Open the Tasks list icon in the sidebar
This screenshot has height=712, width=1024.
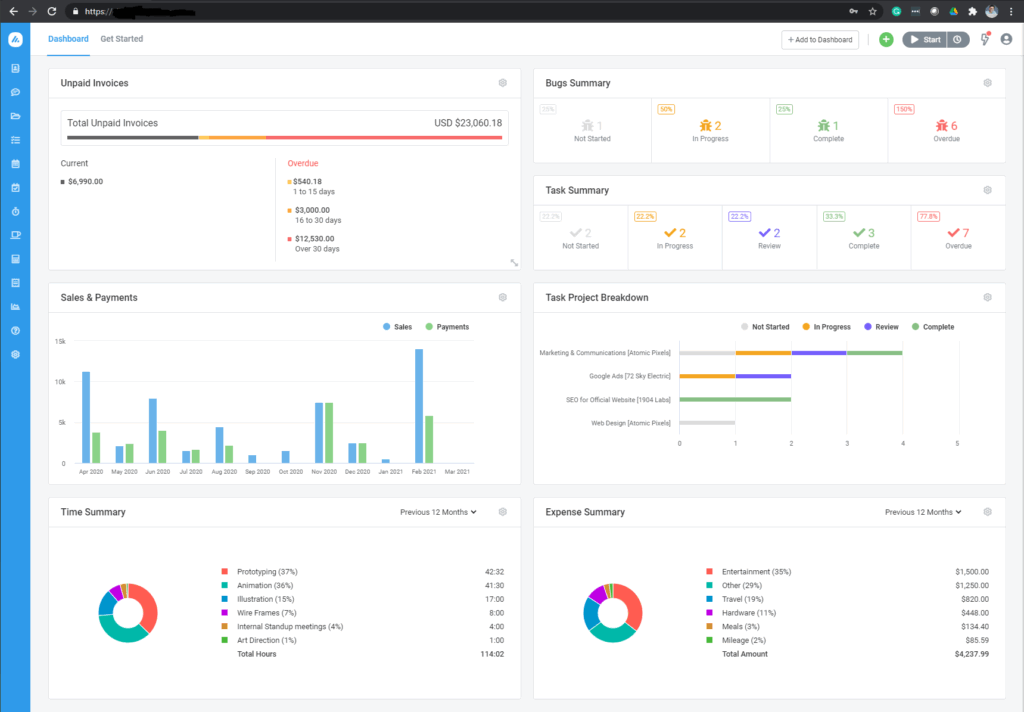point(15,140)
